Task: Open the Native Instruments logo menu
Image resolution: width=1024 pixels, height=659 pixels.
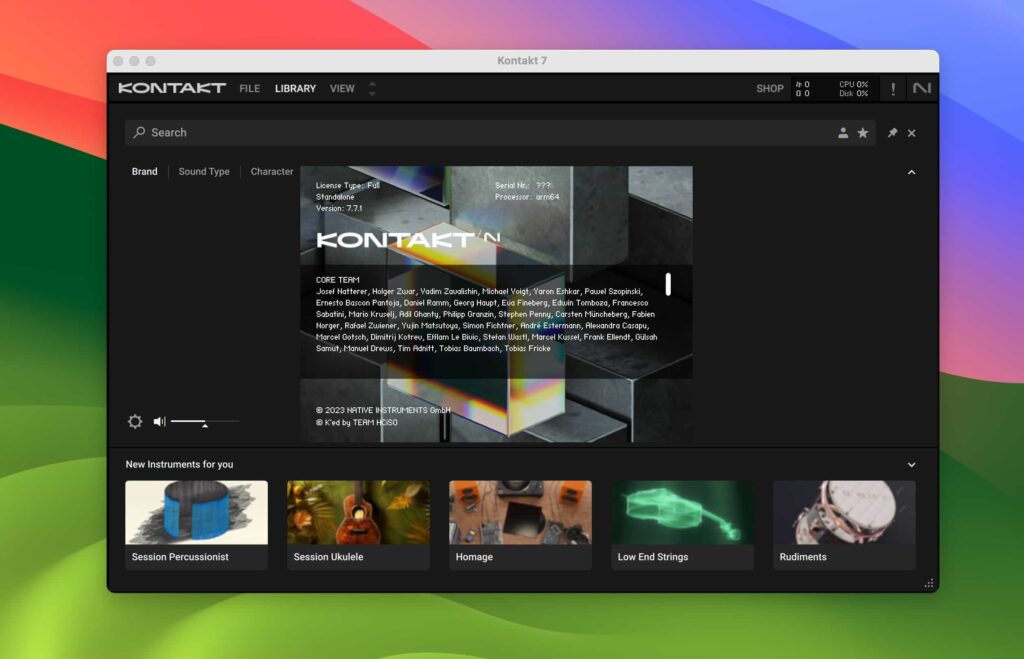Action: pyautogui.click(x=921, y=88)
